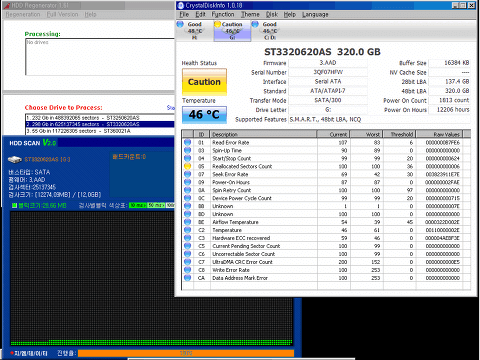480x360 pixels.
Task: Click the CrystalDiskInfo title bar app icon
Action: click(x=181, y=5)
